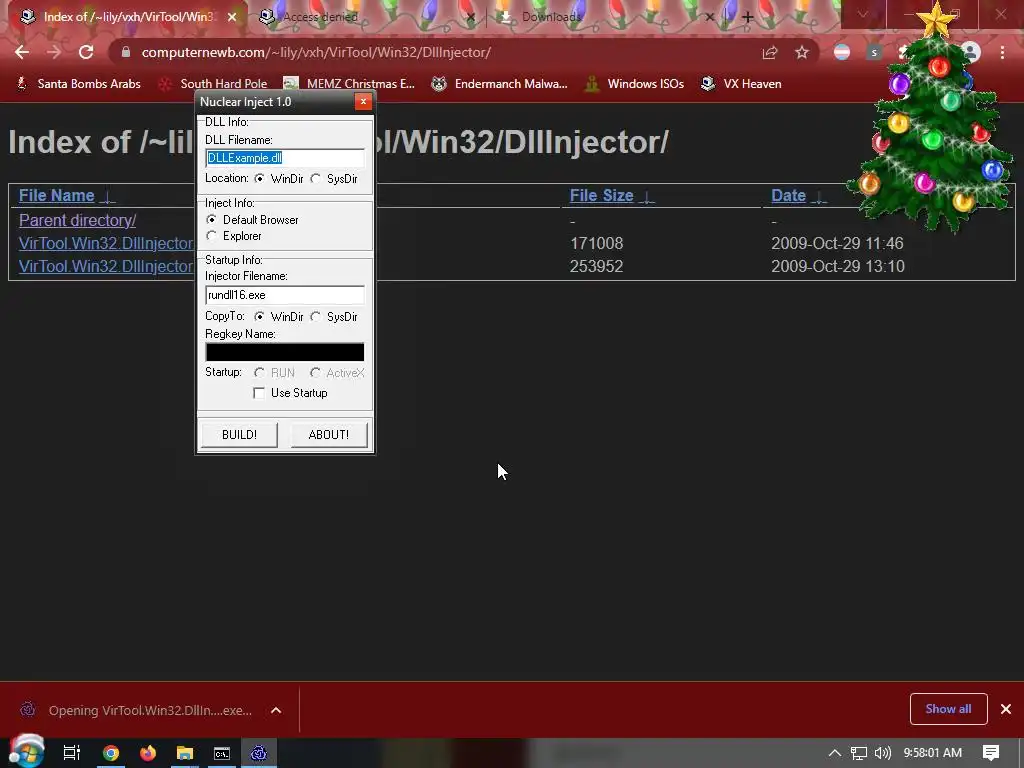Screen dimensions: 1024x768
Task: Sort listing by File Size header
Action: (x=601, y=195)
